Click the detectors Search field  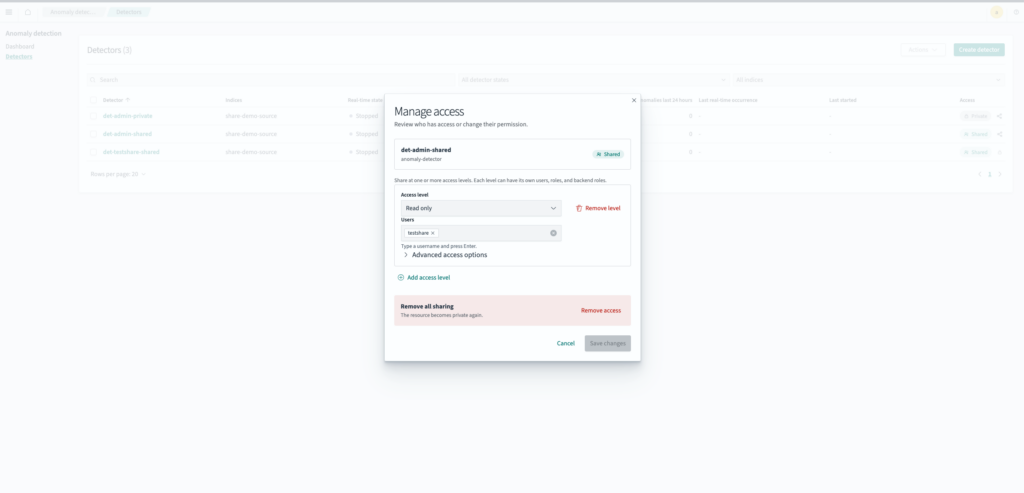pyautogui.click(x=271, y=80)
